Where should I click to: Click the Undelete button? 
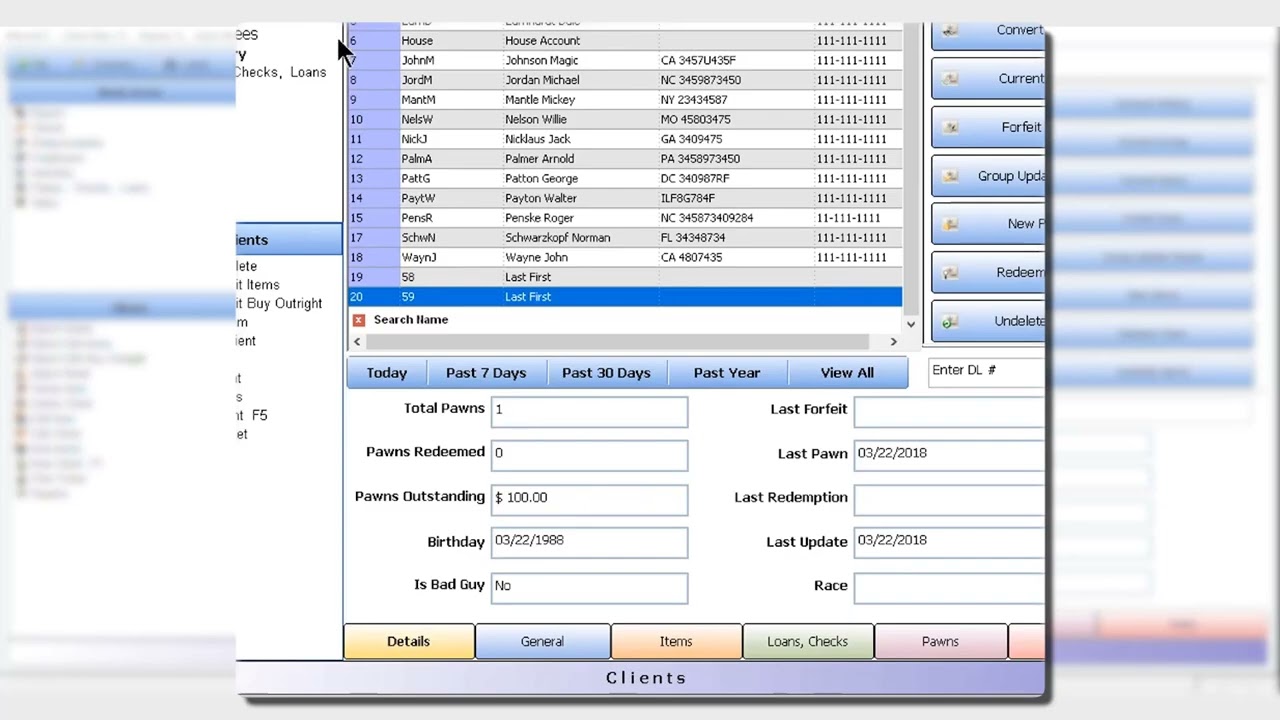(x=988, y=321)
